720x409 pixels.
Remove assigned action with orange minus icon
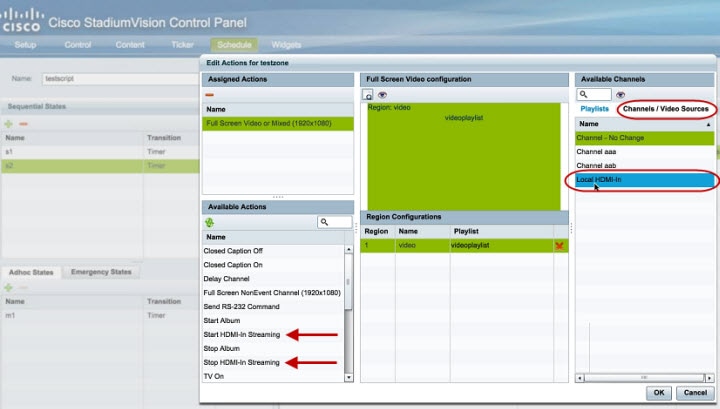click(209, 95)
